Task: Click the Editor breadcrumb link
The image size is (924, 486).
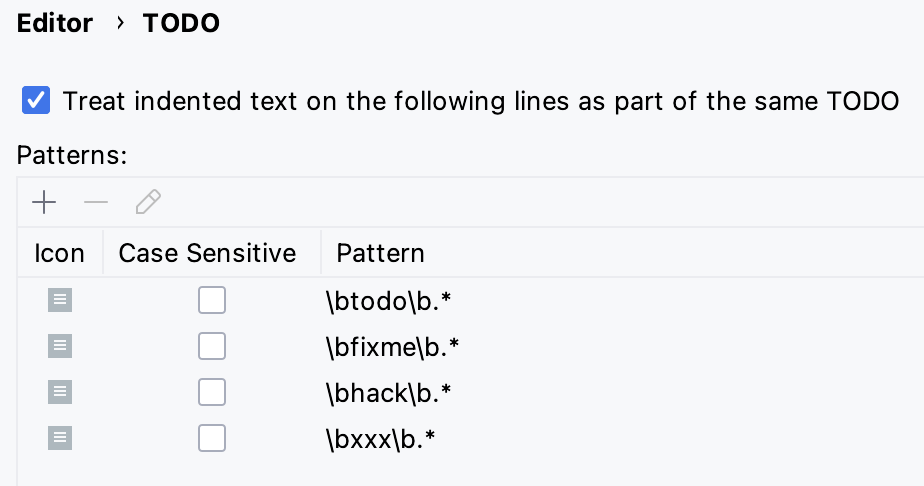Action: click(x=55, y=24)
